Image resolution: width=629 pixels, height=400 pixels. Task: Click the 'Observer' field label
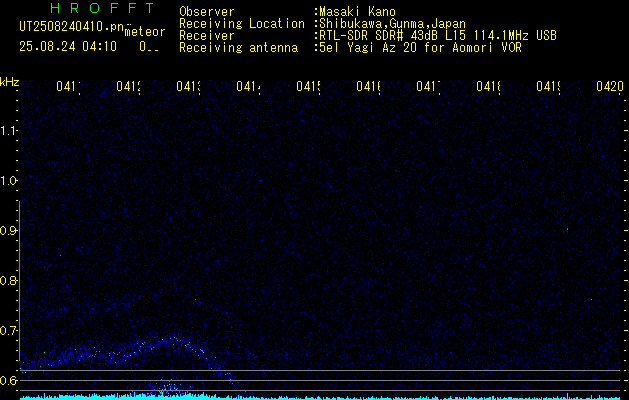(x=207, y=11)
